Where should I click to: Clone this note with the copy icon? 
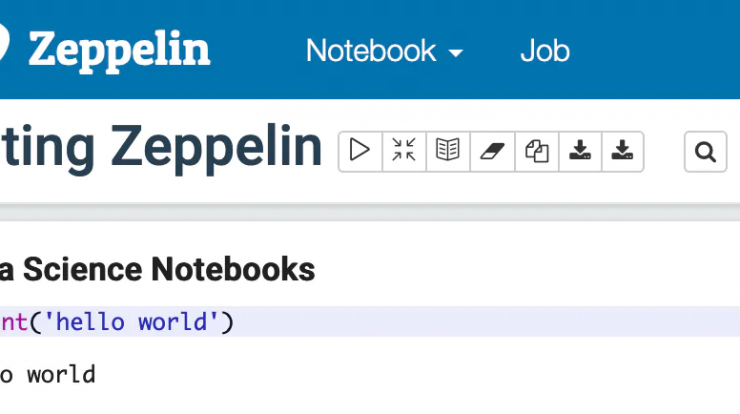(537, 151)
